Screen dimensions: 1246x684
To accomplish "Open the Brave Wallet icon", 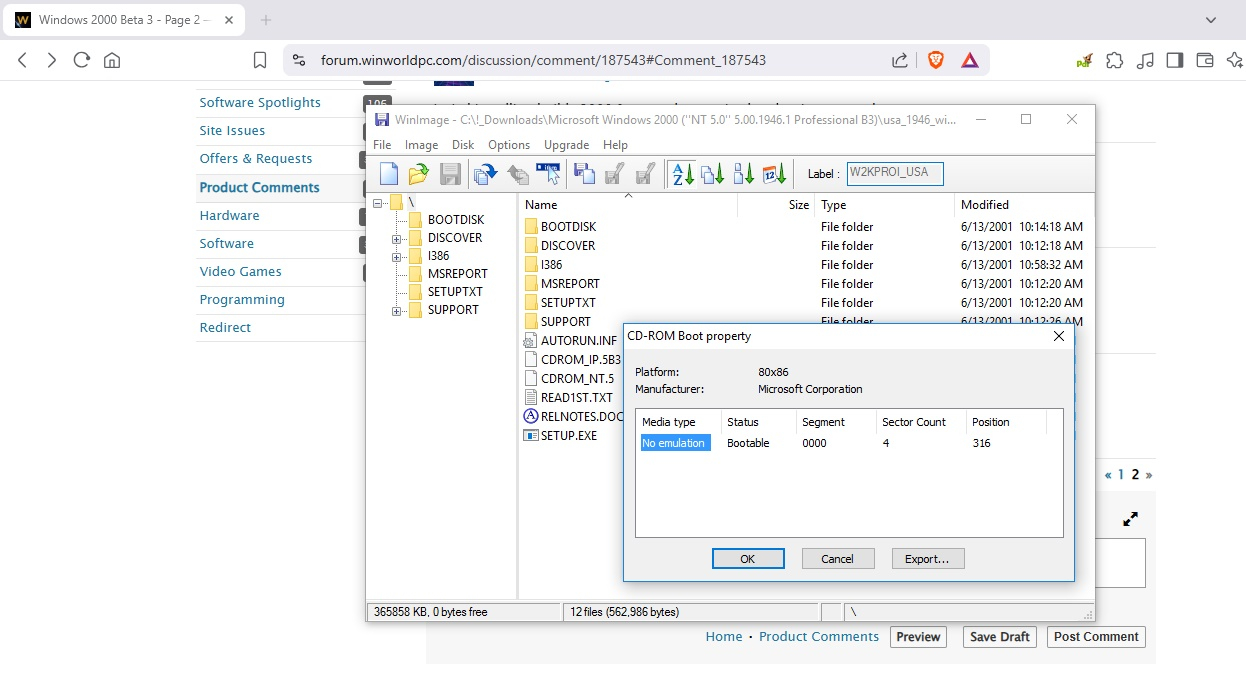I will [1205, 60].
